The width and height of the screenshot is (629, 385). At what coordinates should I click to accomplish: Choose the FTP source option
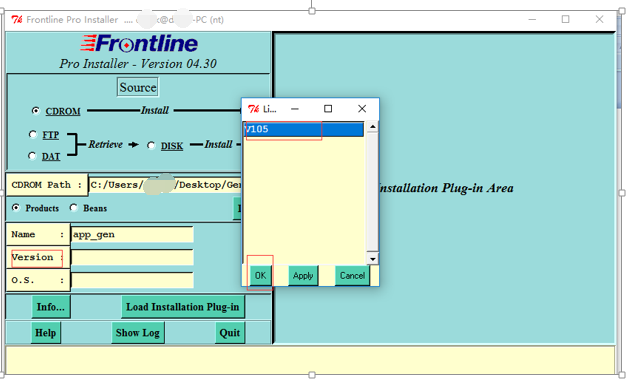32,134
